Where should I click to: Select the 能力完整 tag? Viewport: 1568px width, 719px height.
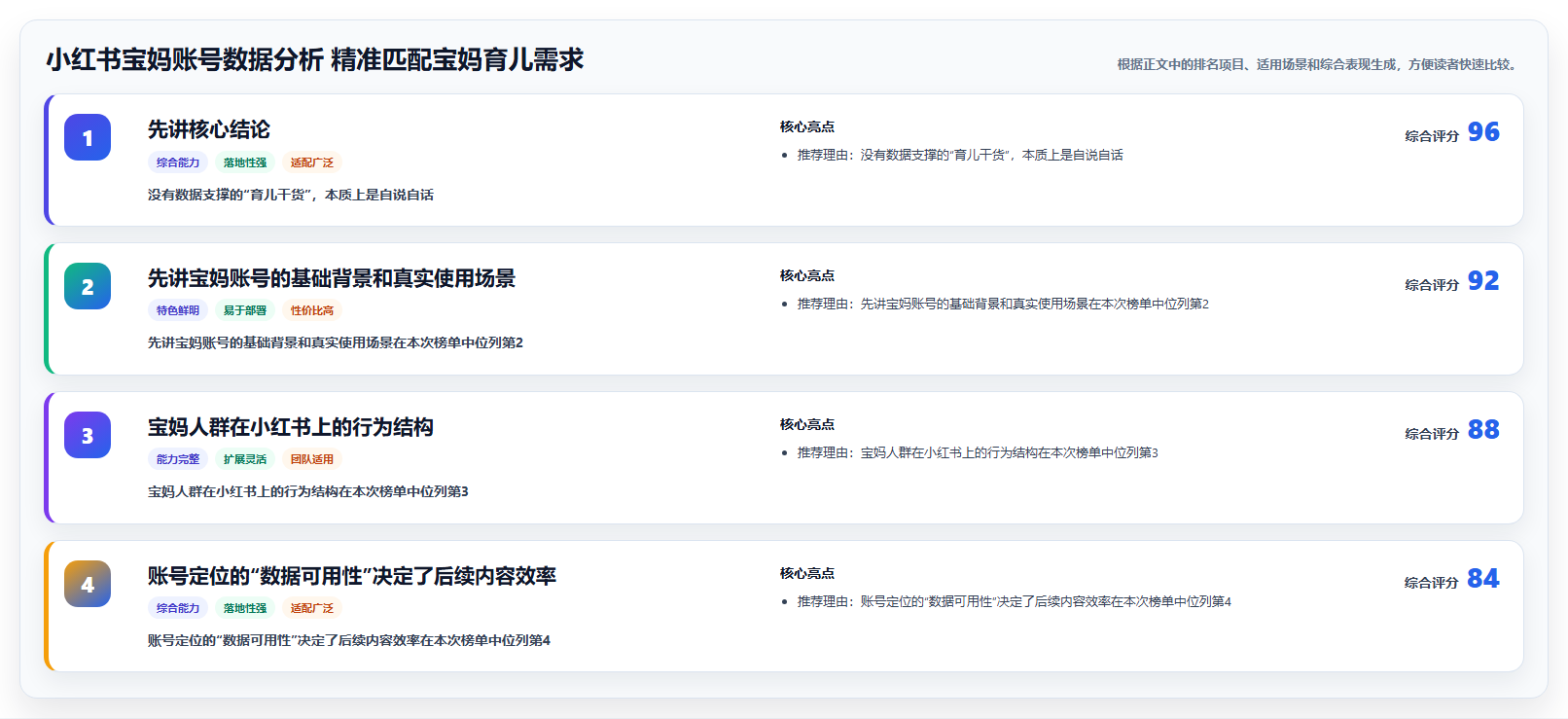coord(178,459)
